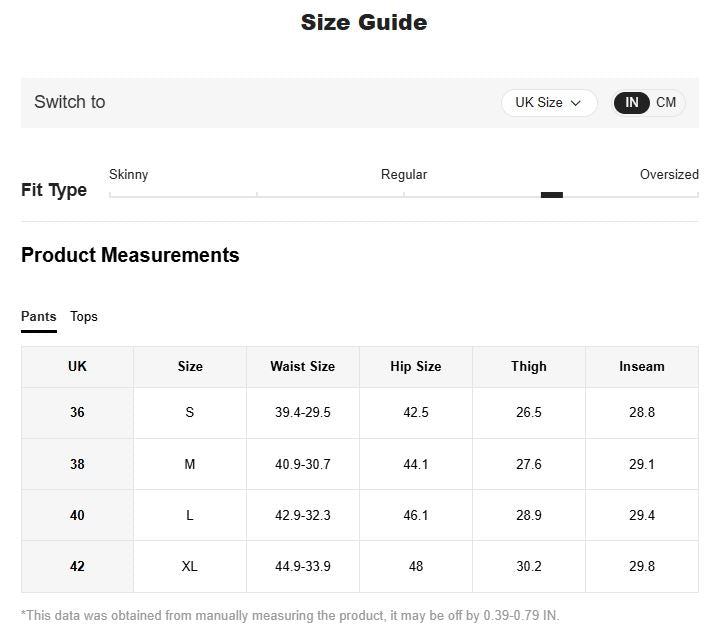Open the Pants measurements tab

pos(39,316)
